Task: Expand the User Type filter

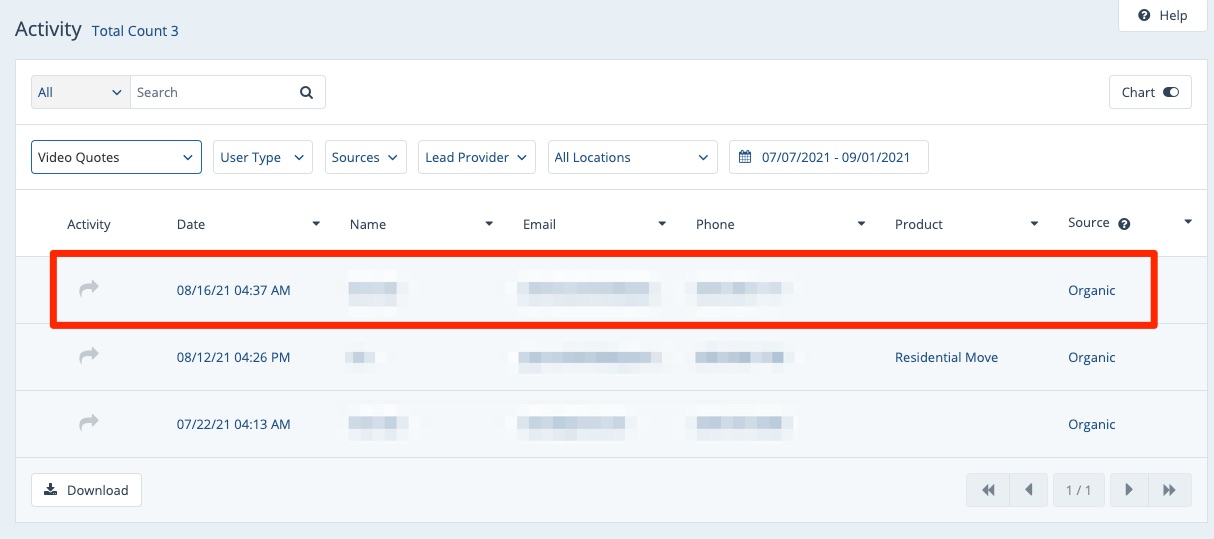Action: point(263,157)
